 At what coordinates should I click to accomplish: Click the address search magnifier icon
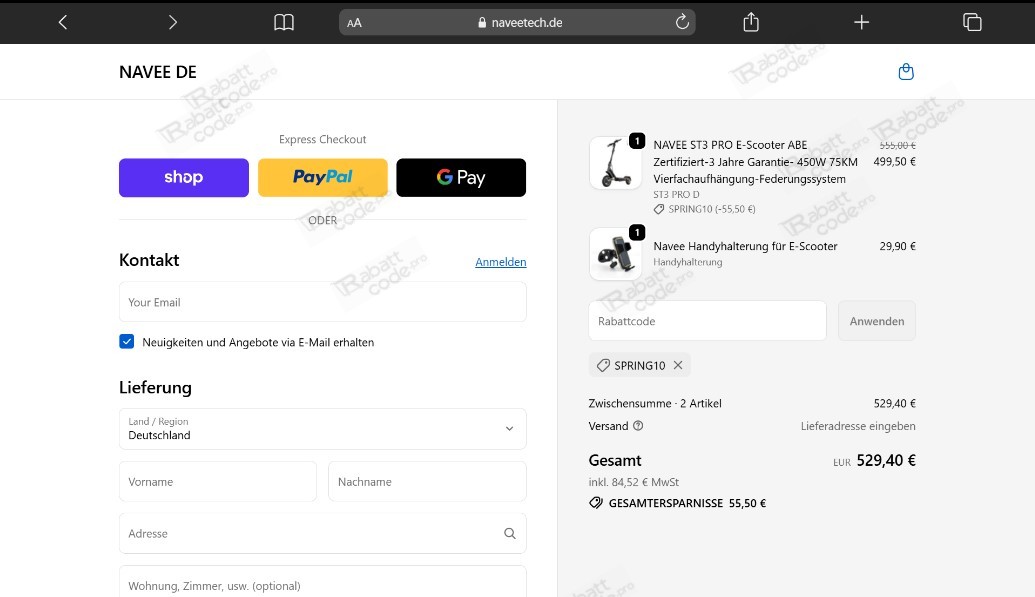click(510, 534)
